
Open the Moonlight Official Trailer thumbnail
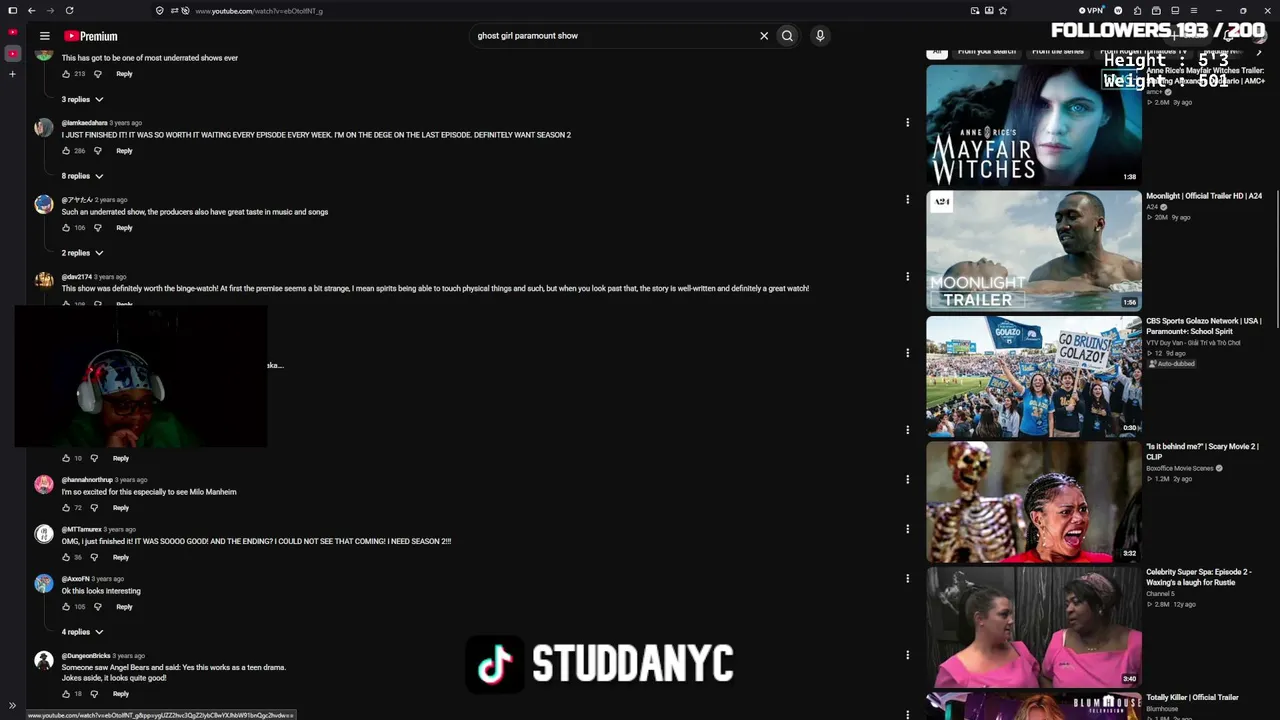tap(1034, 251)
